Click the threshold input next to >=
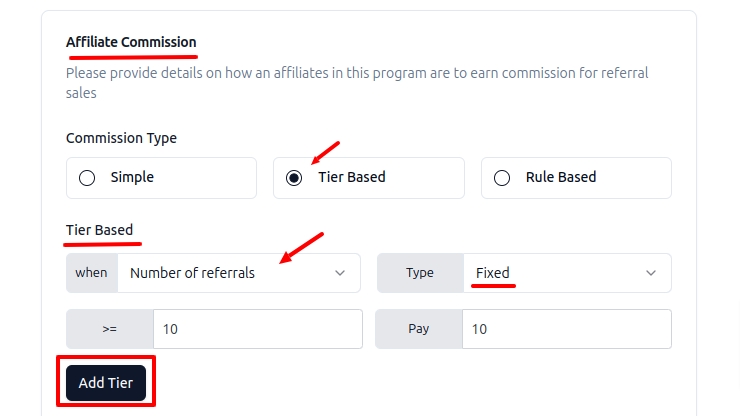This screenshot has height=416, width=740. (257, 329)
